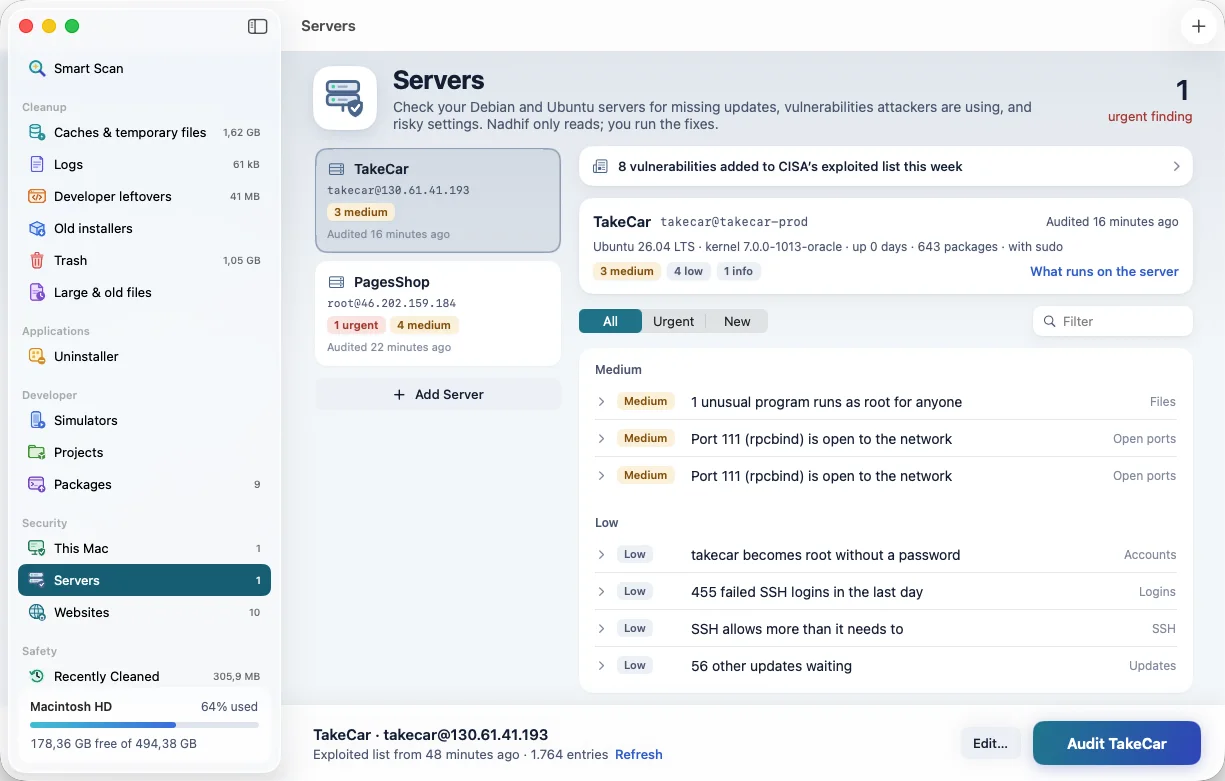Click Recently Cleaned clock icon
The width and height of the screenshot is (1225, 781).
pos(37,676)
